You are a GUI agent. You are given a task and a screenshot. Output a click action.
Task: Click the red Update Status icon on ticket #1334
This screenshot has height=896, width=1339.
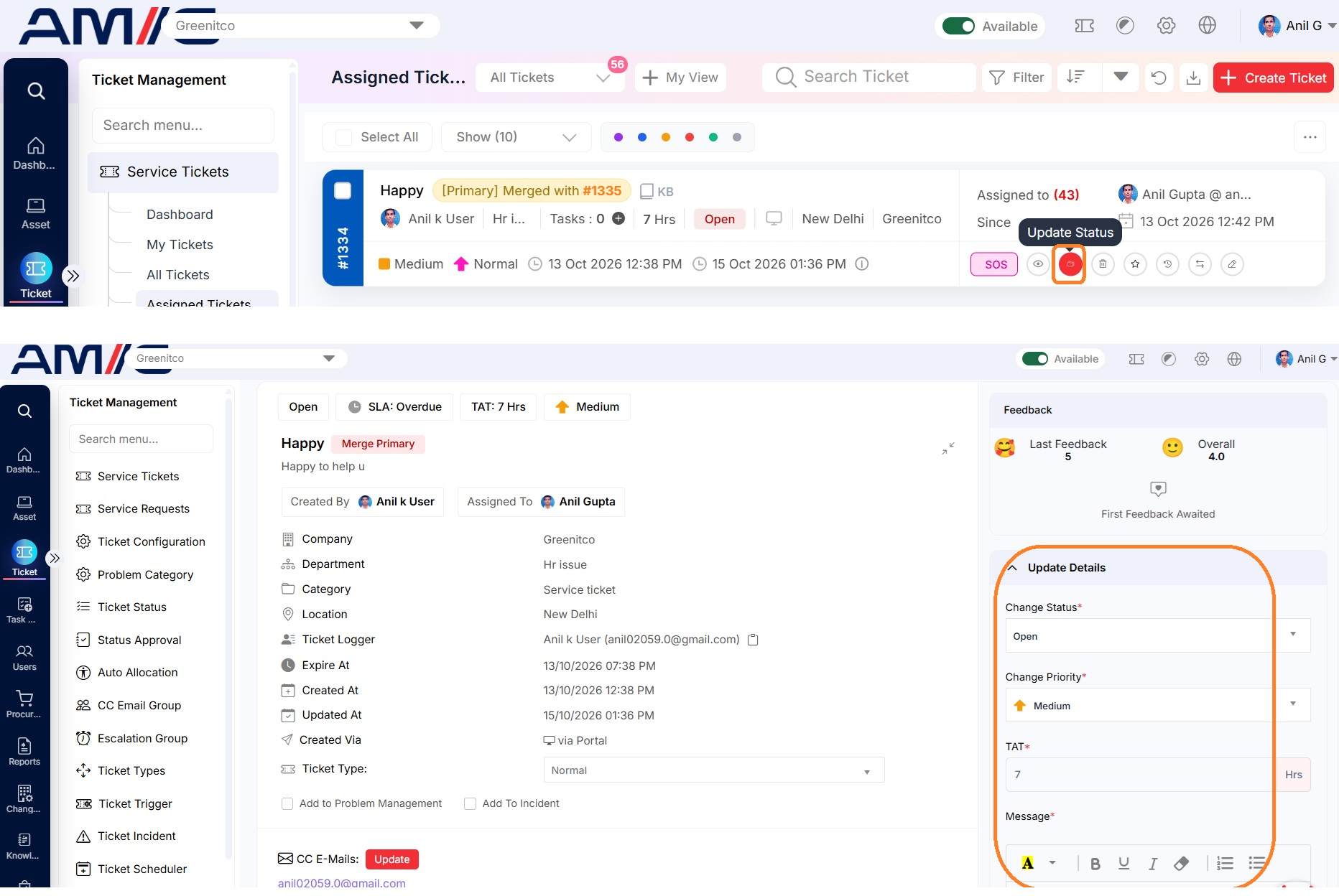coord(1070,264)
